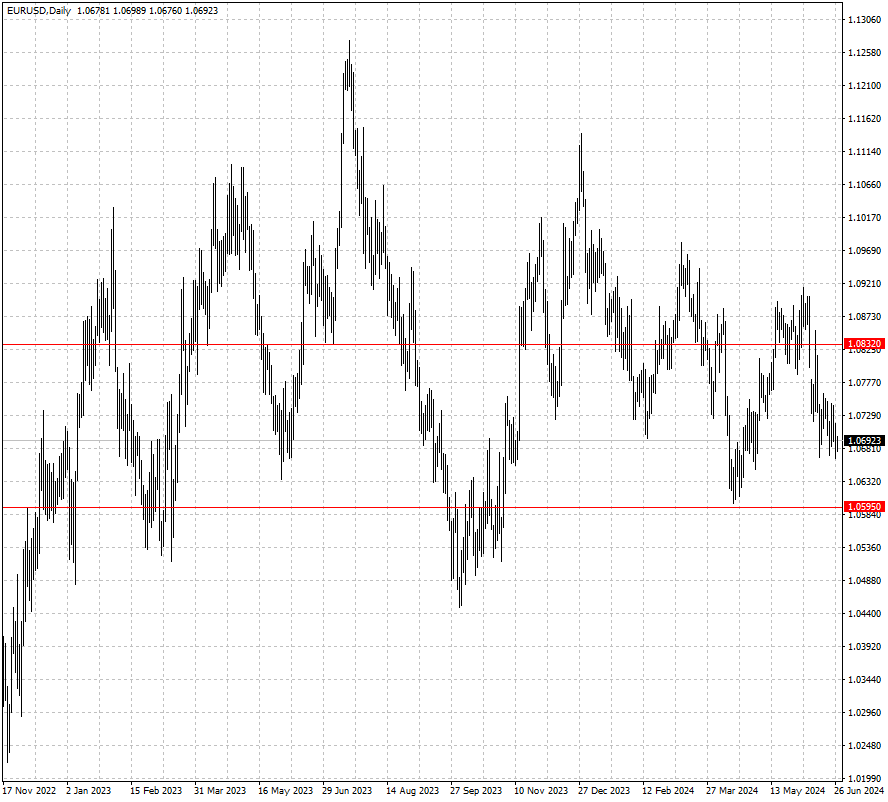Click the 16 May 2023 date label
The width and height of the screenshot is (888, 802).
point(285,790)
